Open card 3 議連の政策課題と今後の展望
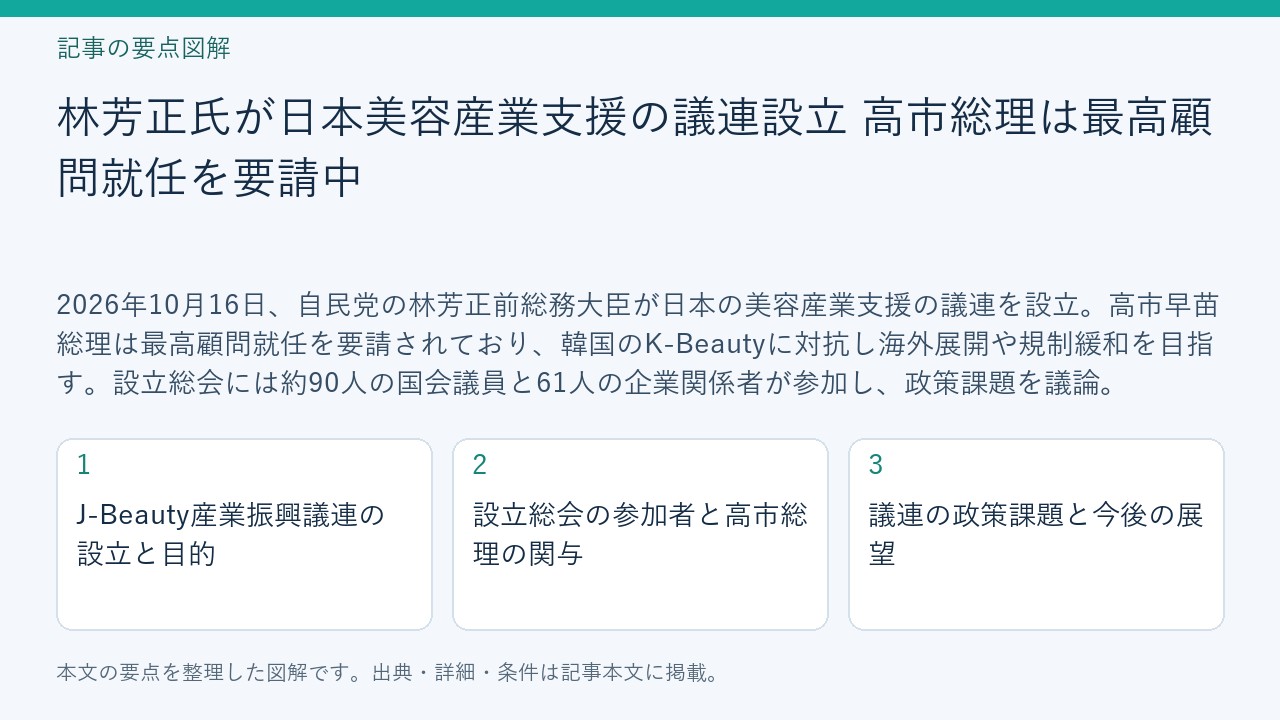This screenshot has width=1280, height=720. pyautogui.click(x=1037, y=534)
